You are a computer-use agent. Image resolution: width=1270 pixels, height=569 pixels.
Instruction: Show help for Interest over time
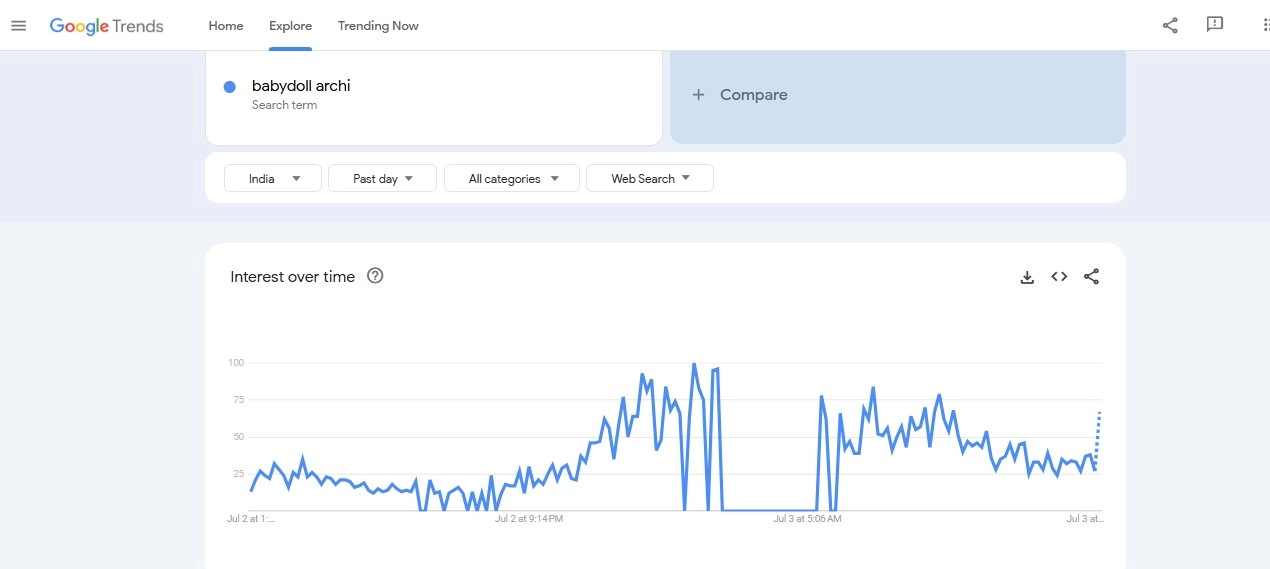(x=375, y=276)
